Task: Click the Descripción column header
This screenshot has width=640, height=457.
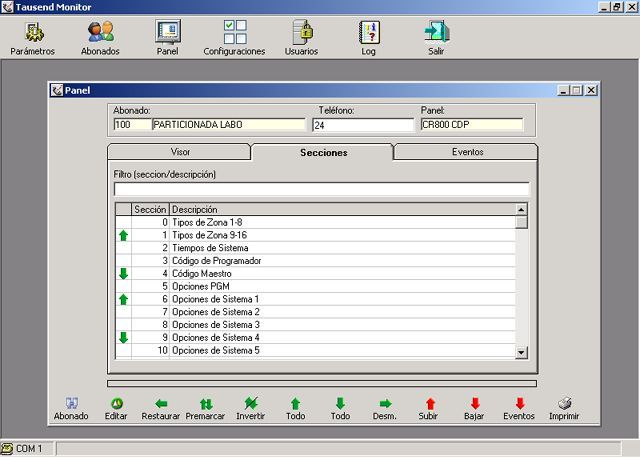Action: pos(342,209)
